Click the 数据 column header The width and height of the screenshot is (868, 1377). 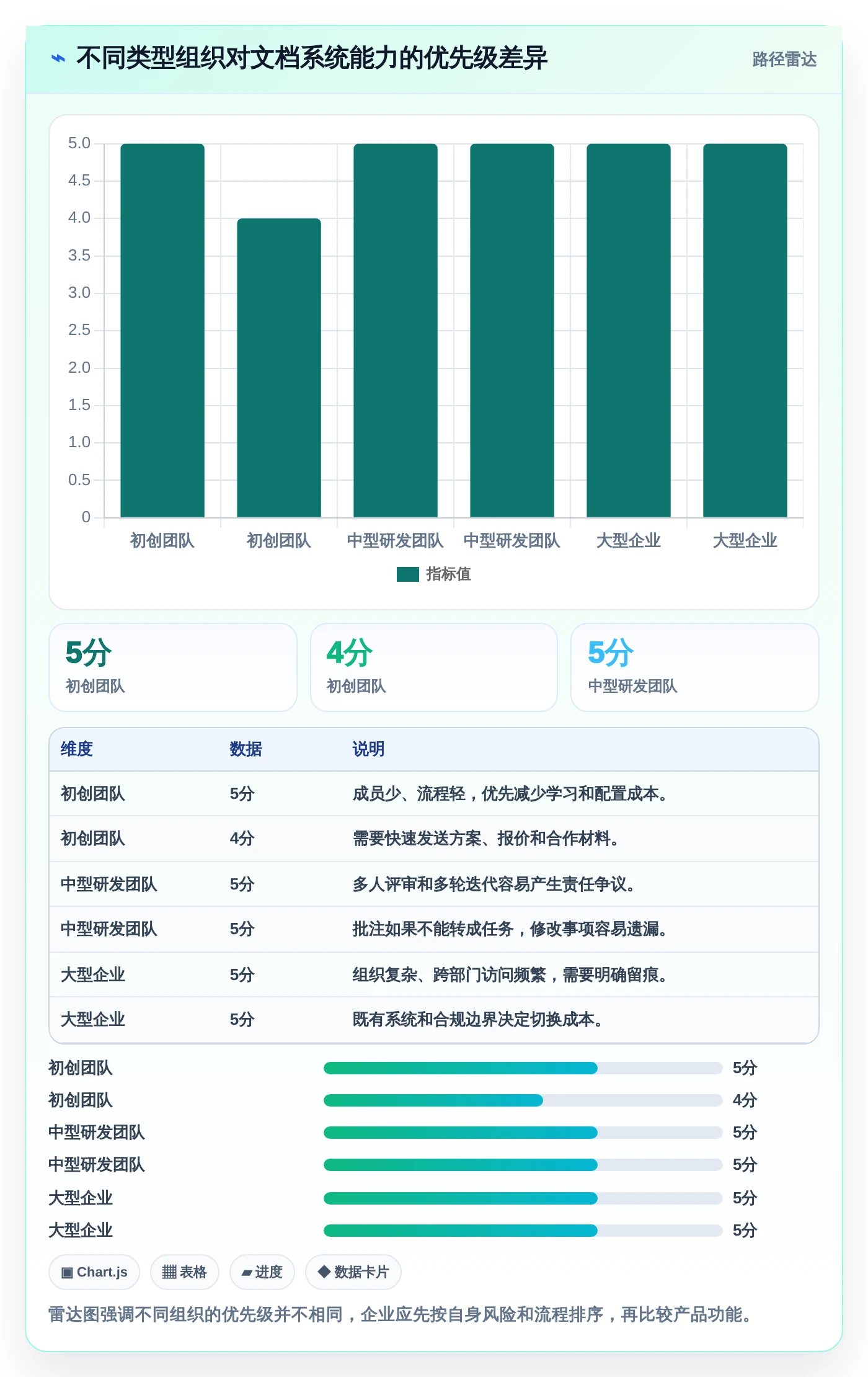(246, 749)
